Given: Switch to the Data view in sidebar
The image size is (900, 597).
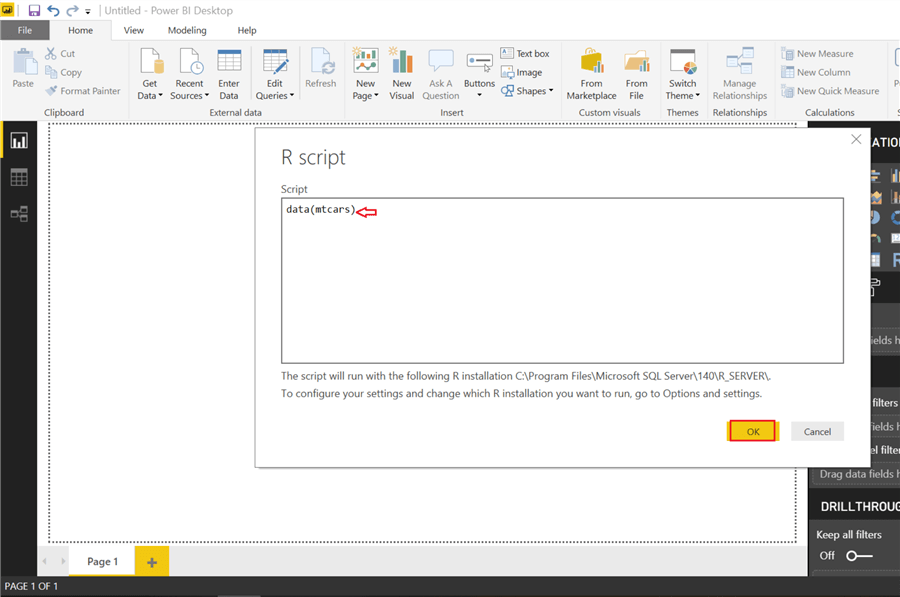Looking at the screenshot, I should pyautogui.click(x=19, y=178).
